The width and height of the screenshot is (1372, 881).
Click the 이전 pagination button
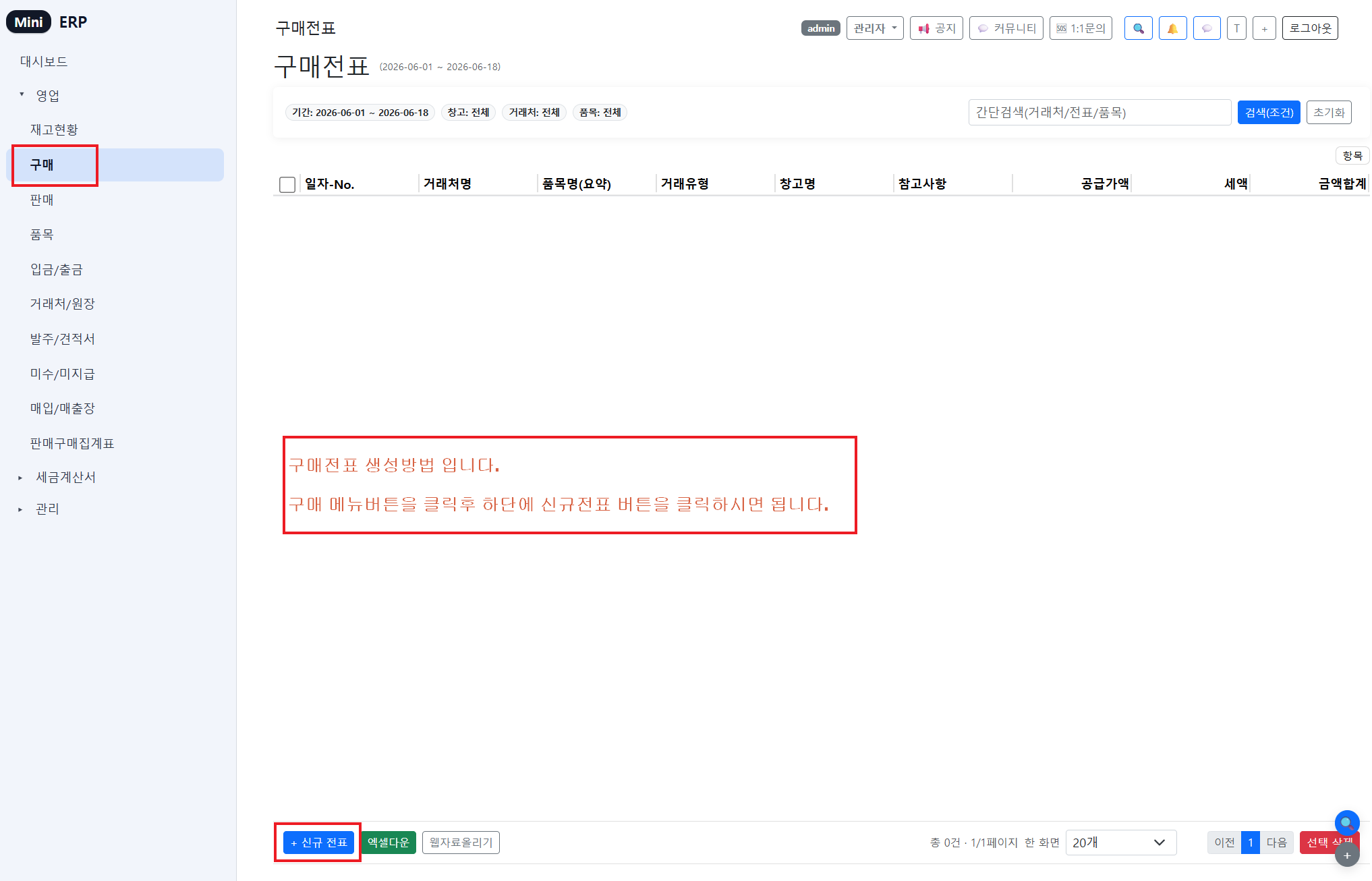coord(1224,843)
